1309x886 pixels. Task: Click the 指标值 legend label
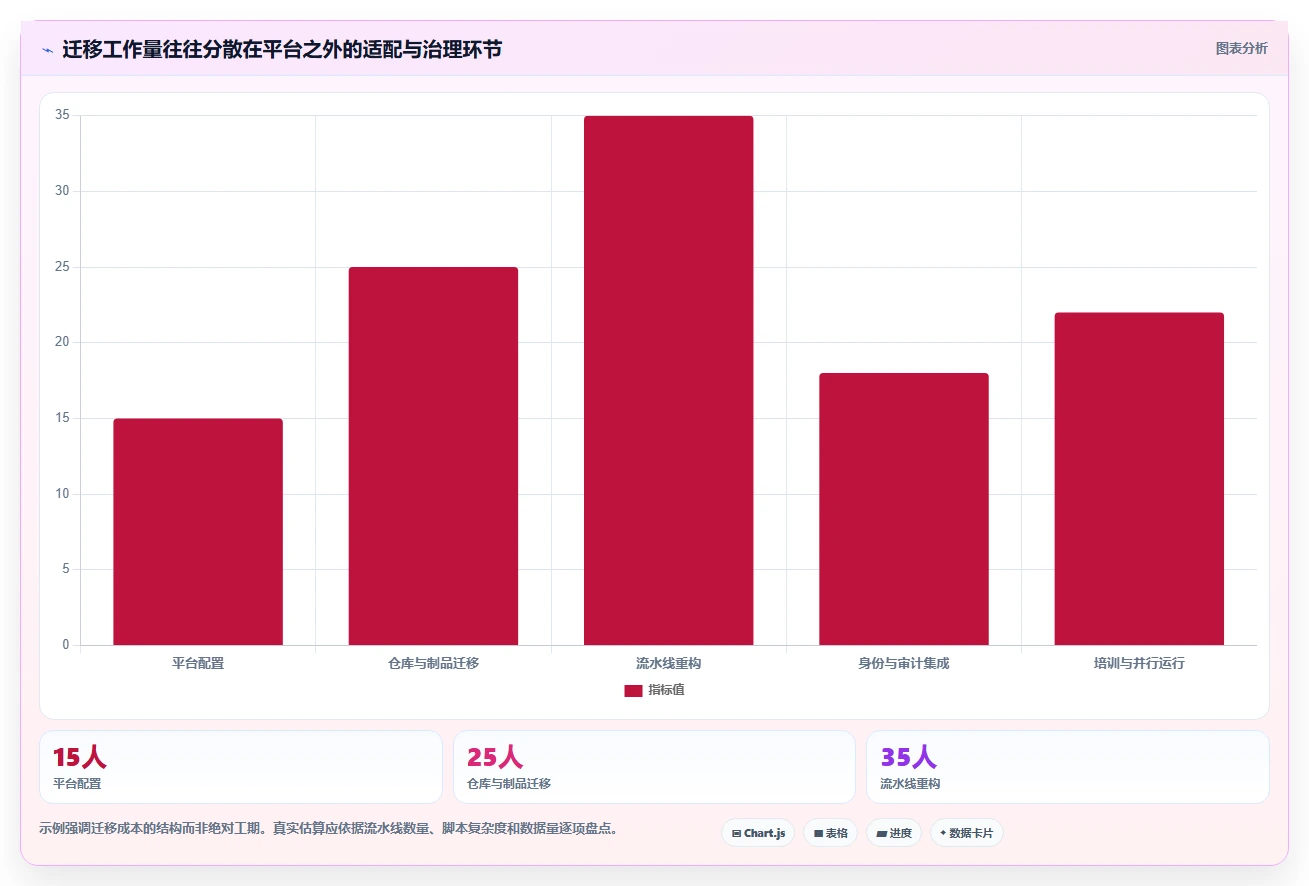pyautogui.click(x=666, y=690)
